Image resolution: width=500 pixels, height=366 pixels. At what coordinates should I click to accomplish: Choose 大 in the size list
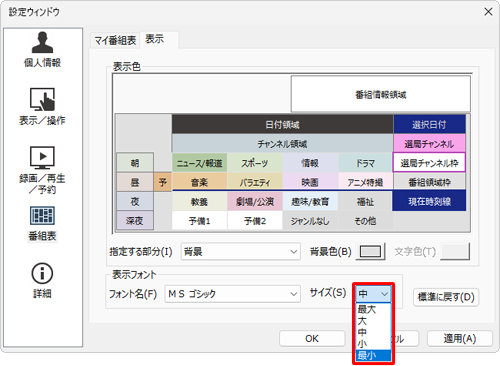pos(373,321)
